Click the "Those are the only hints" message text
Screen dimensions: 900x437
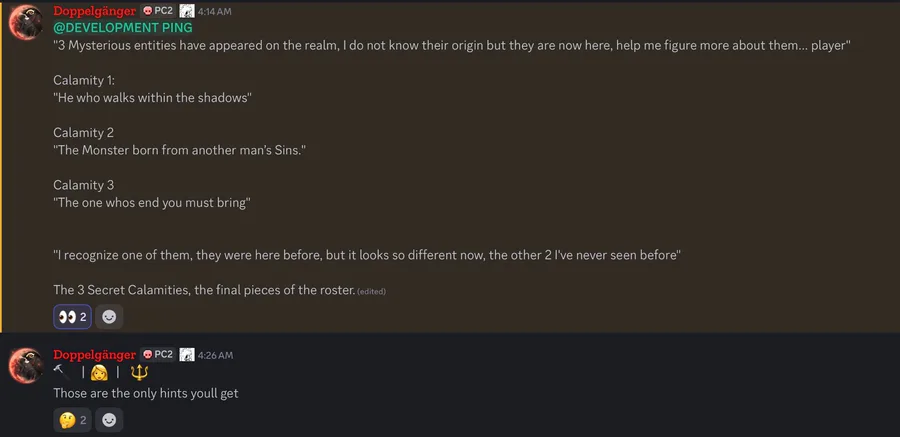(x=145, y=393)
